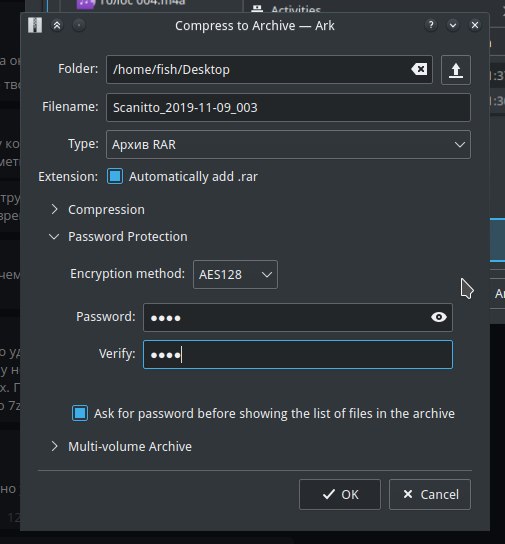This screenshot has width=505, height=544.
Task: Expand the Compression section
Action: [98, 210]
